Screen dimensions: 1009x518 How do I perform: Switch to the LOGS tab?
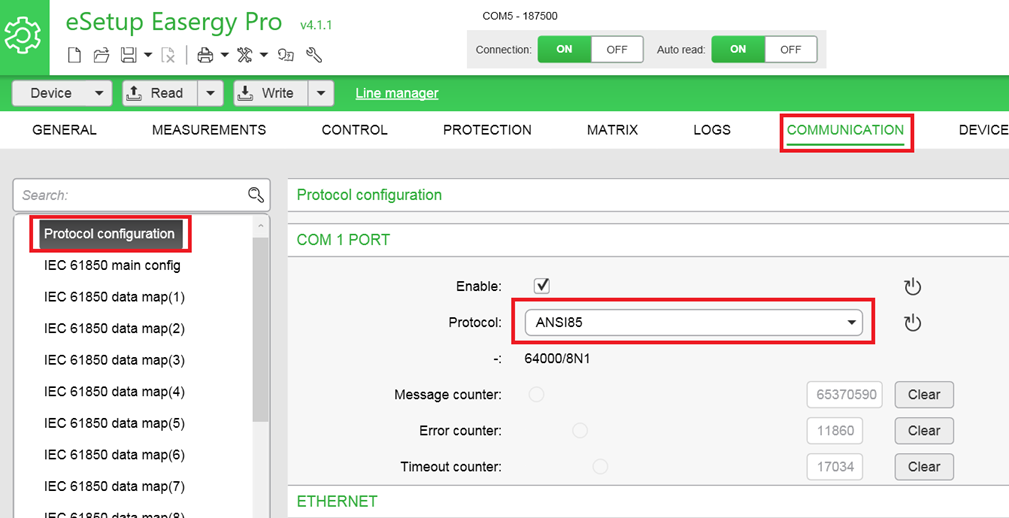712,130
